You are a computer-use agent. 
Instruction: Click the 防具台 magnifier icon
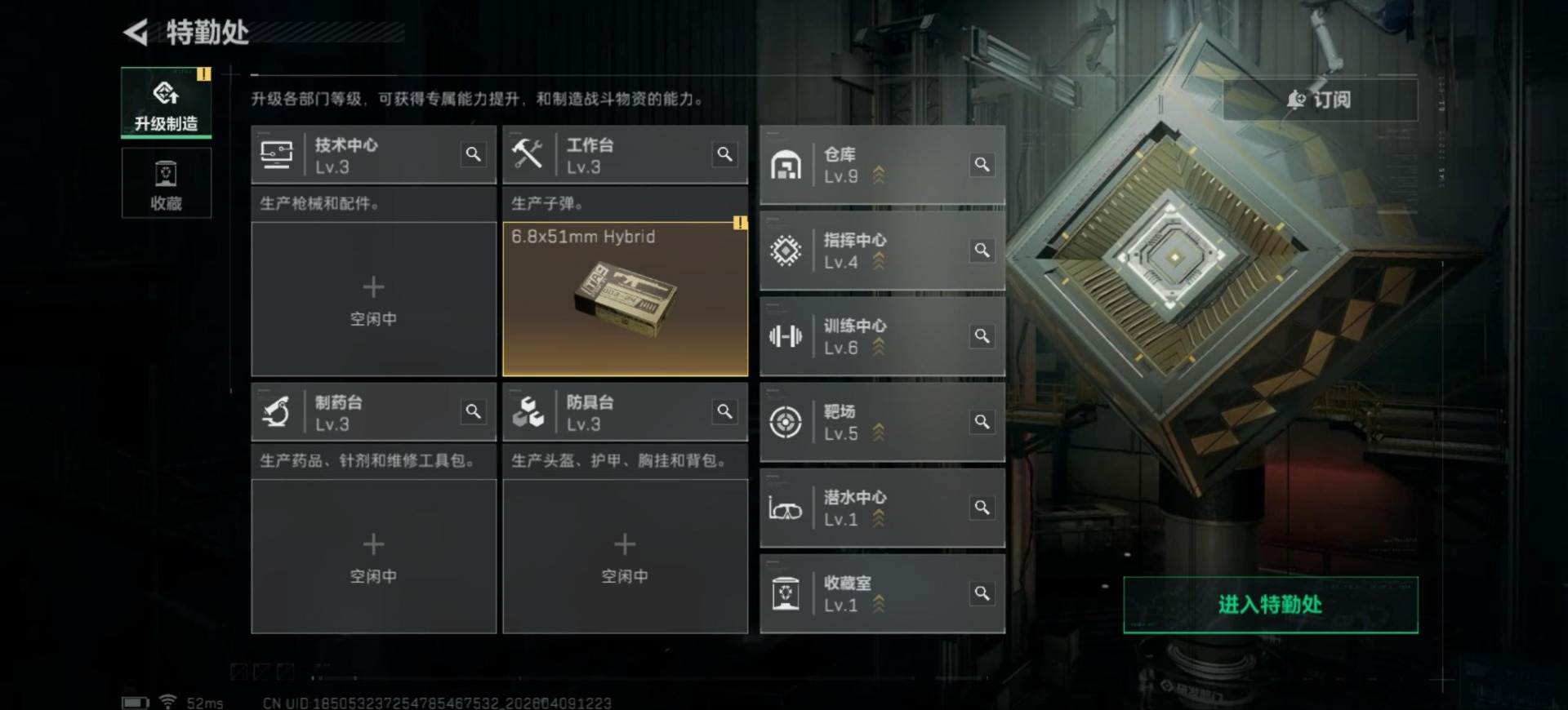pyautogui.click(x=724, y=411)
